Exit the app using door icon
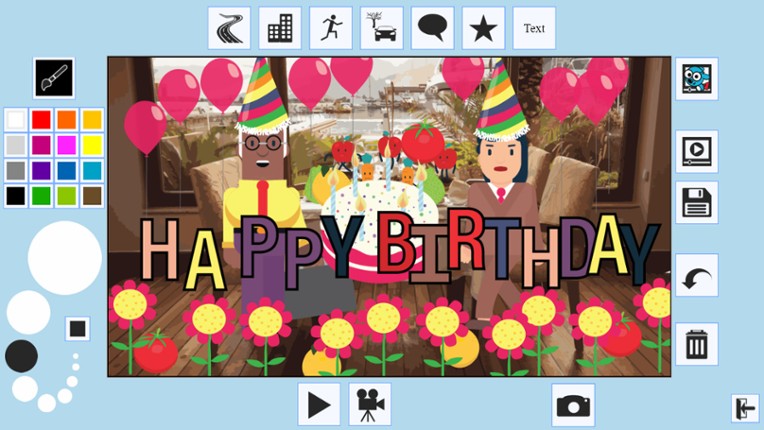 click(x=745, y=408)
